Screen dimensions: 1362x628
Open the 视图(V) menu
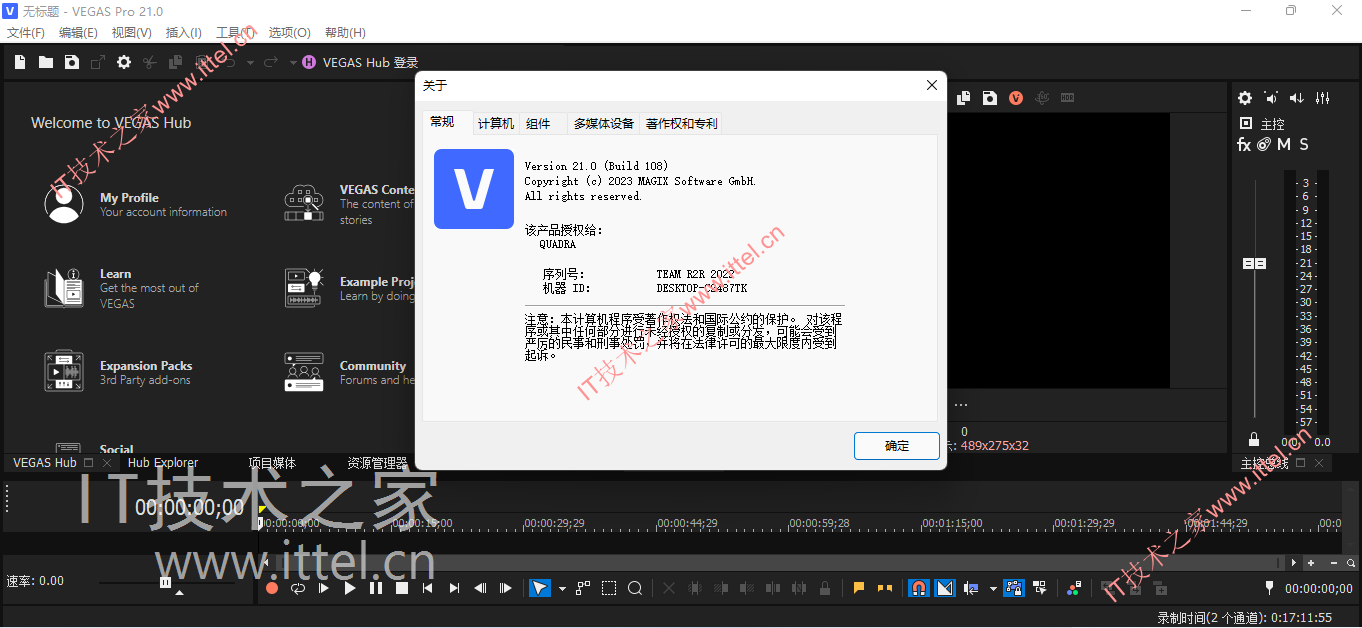(132, 33)
